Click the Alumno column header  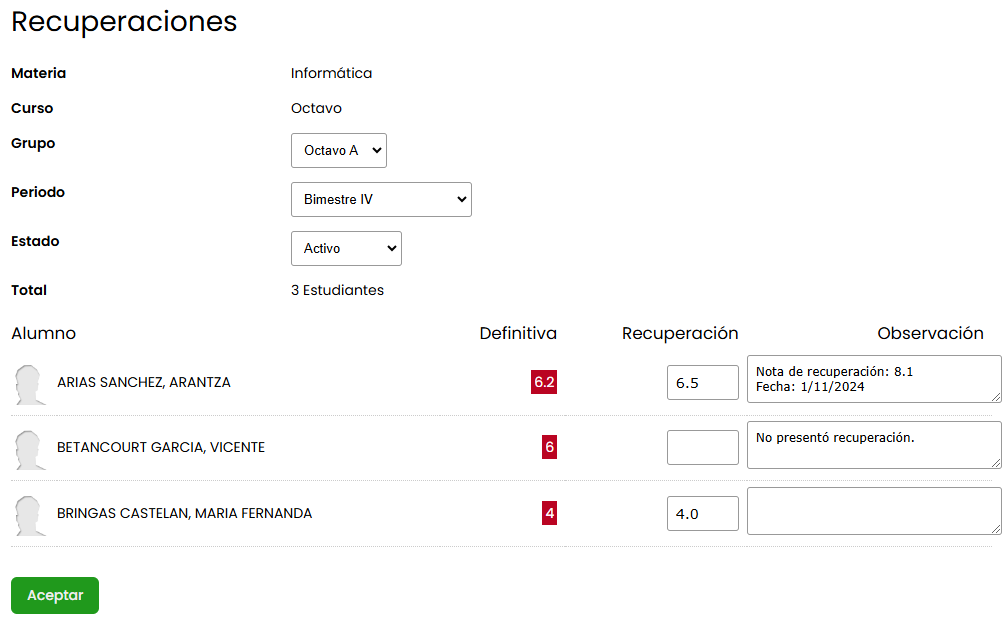point(44,333)
